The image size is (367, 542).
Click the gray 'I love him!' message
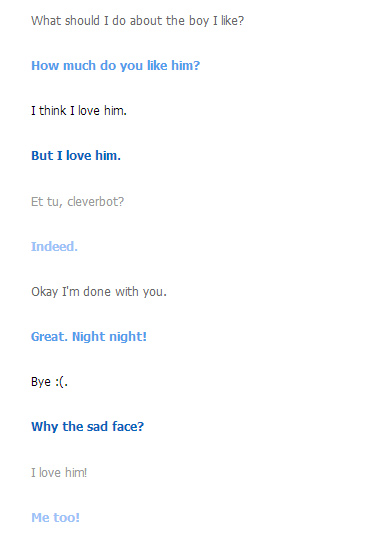coord(59,473)
